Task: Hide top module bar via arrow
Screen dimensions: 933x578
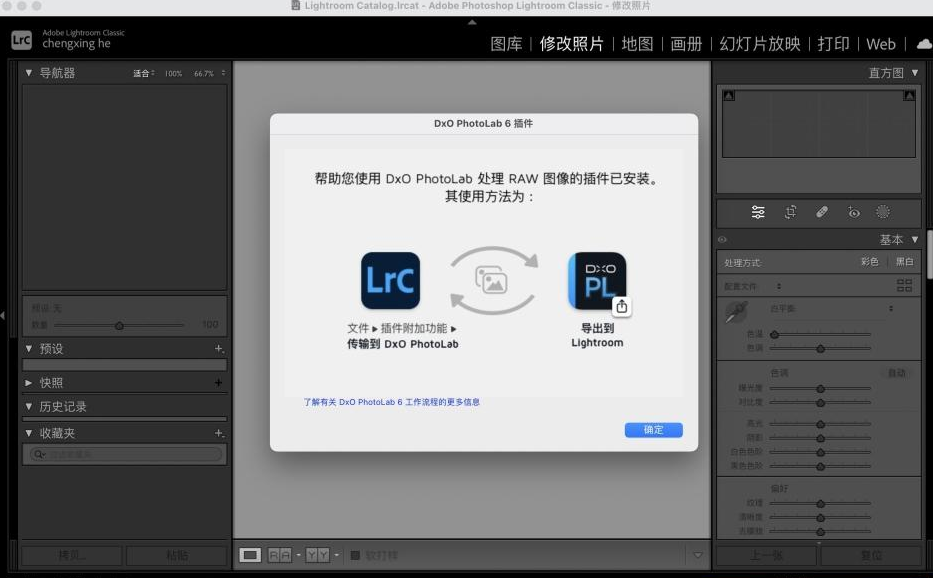Action: click(x=472, y=22)
